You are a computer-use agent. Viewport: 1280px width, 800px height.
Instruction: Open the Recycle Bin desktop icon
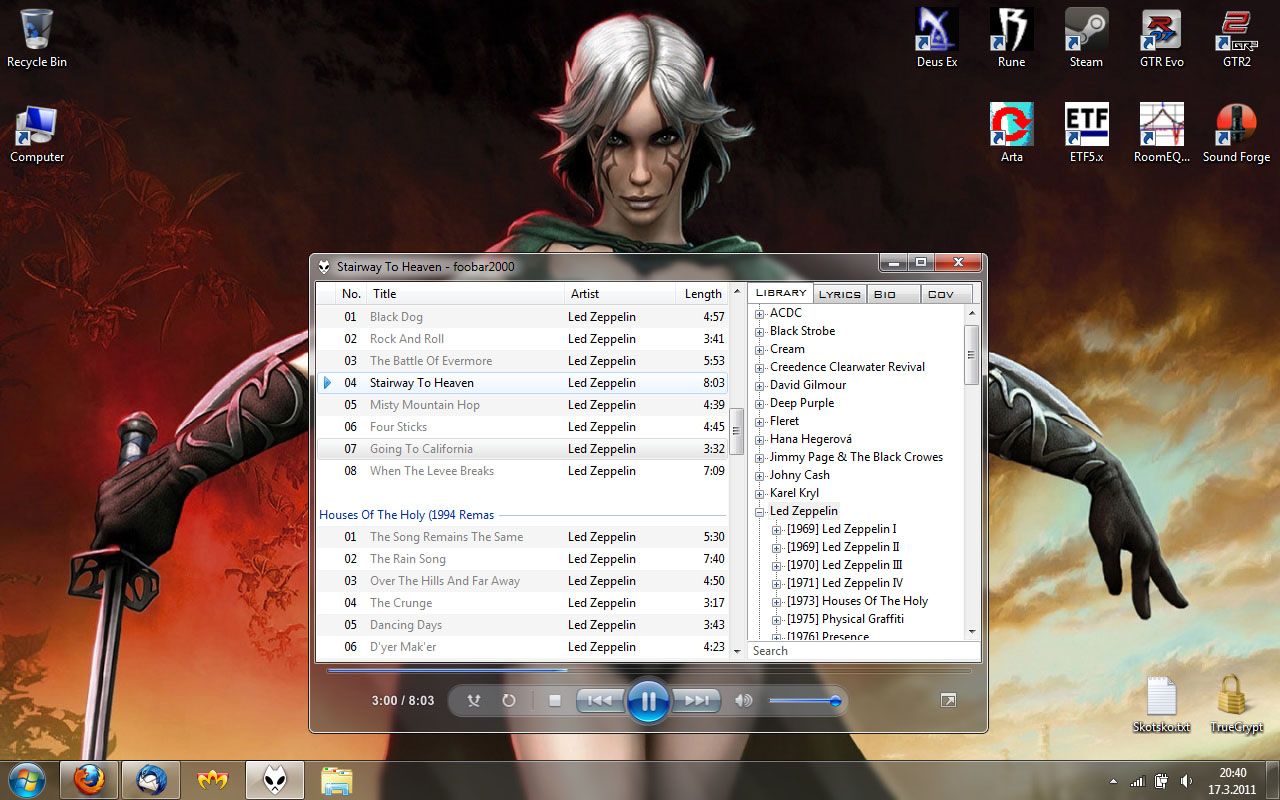click(36, 39)
